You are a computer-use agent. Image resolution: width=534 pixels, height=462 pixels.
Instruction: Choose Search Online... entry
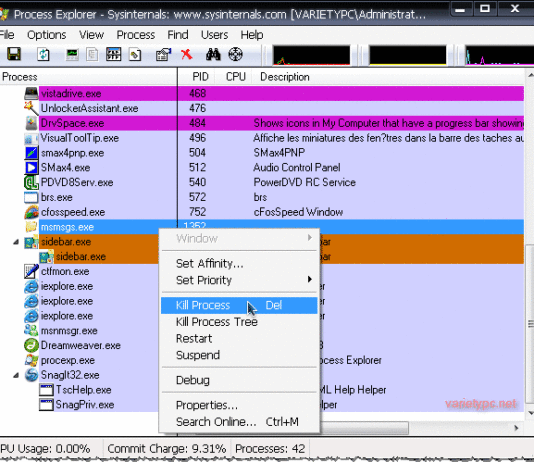tap(239, 422)
